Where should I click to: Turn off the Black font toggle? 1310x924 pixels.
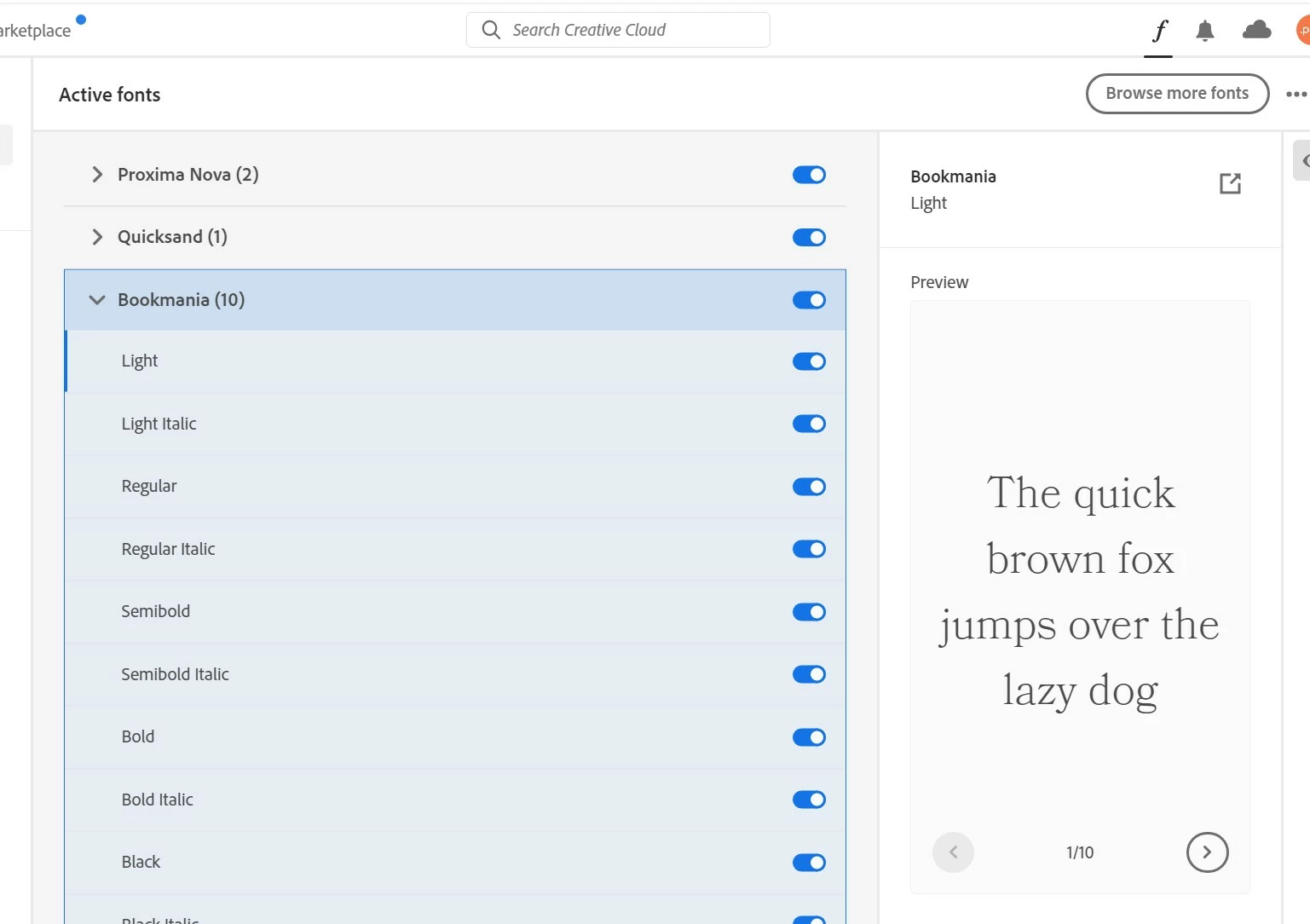809,863
